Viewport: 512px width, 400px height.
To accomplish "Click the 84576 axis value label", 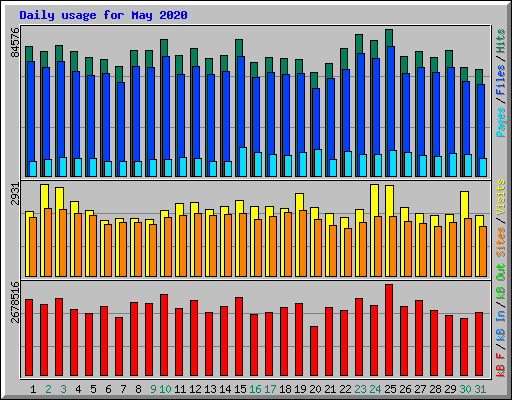I will point(15,42).
